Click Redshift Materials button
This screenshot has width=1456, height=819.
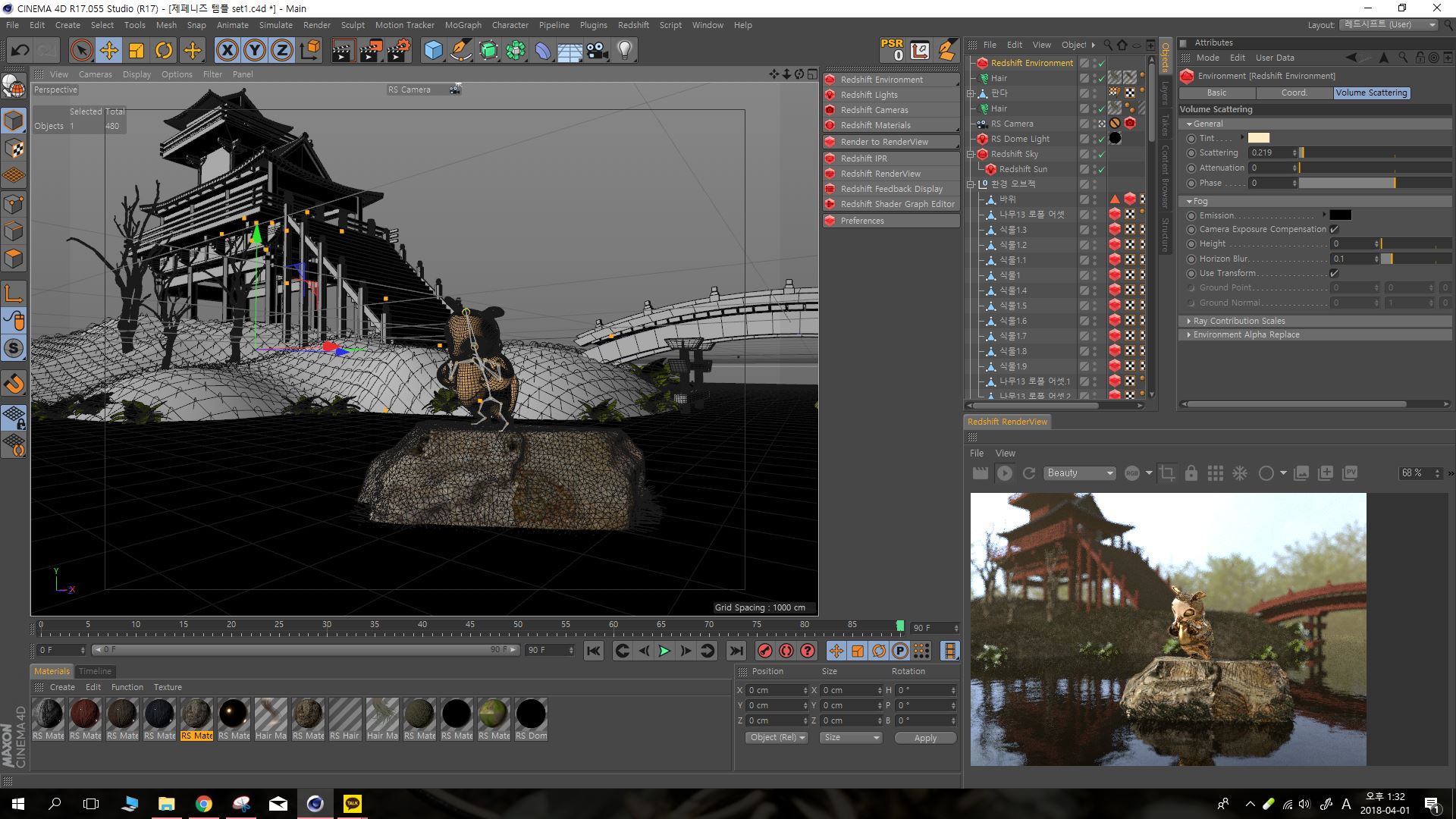(891, 125)
